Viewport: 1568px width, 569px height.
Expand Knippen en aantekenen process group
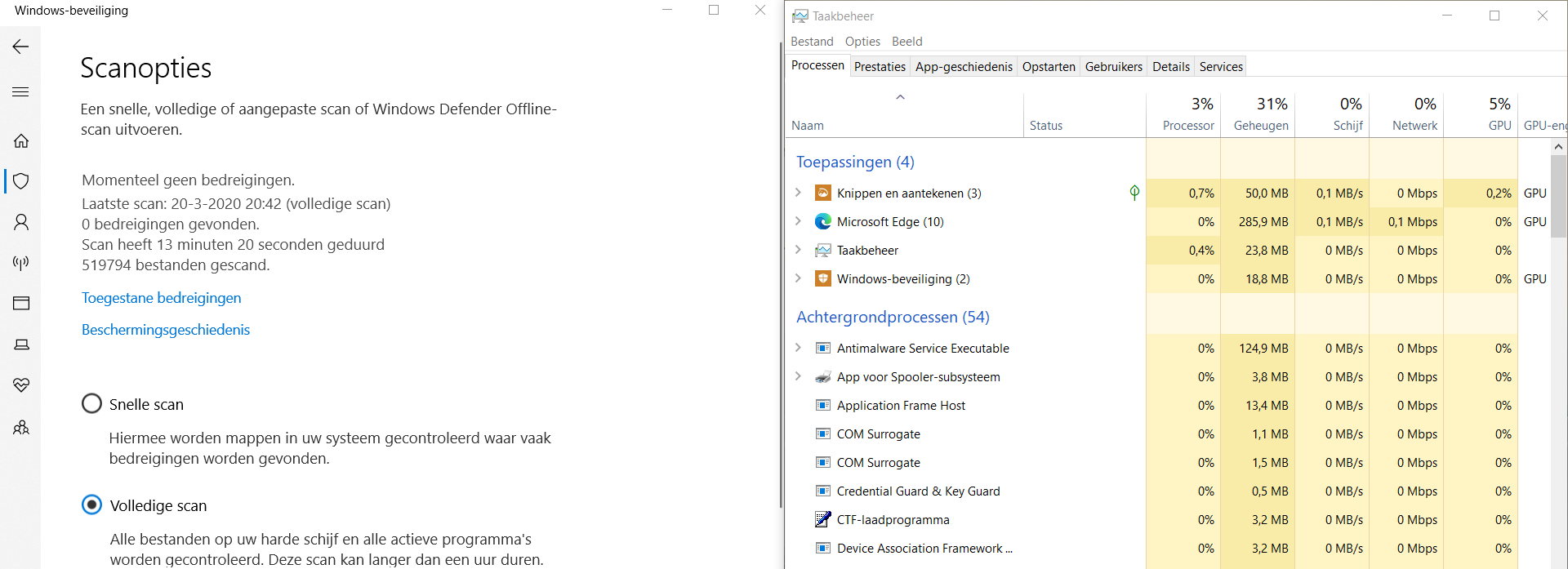[798, 193]
